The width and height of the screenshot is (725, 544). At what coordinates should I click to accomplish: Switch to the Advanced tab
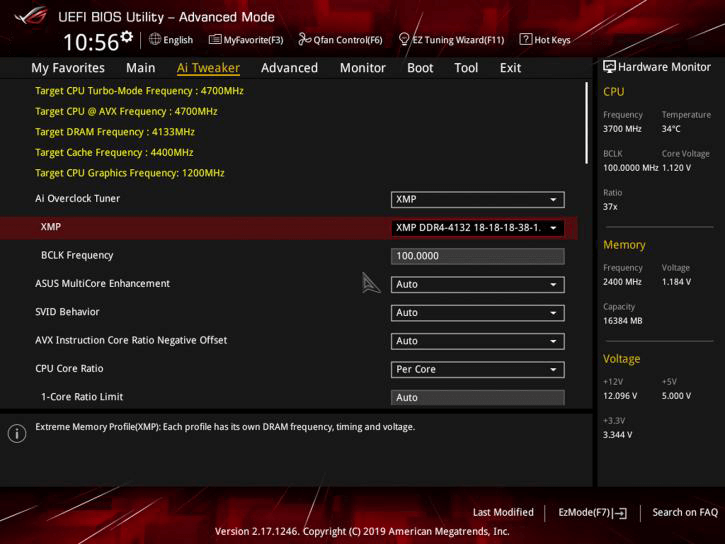[289, 68]
